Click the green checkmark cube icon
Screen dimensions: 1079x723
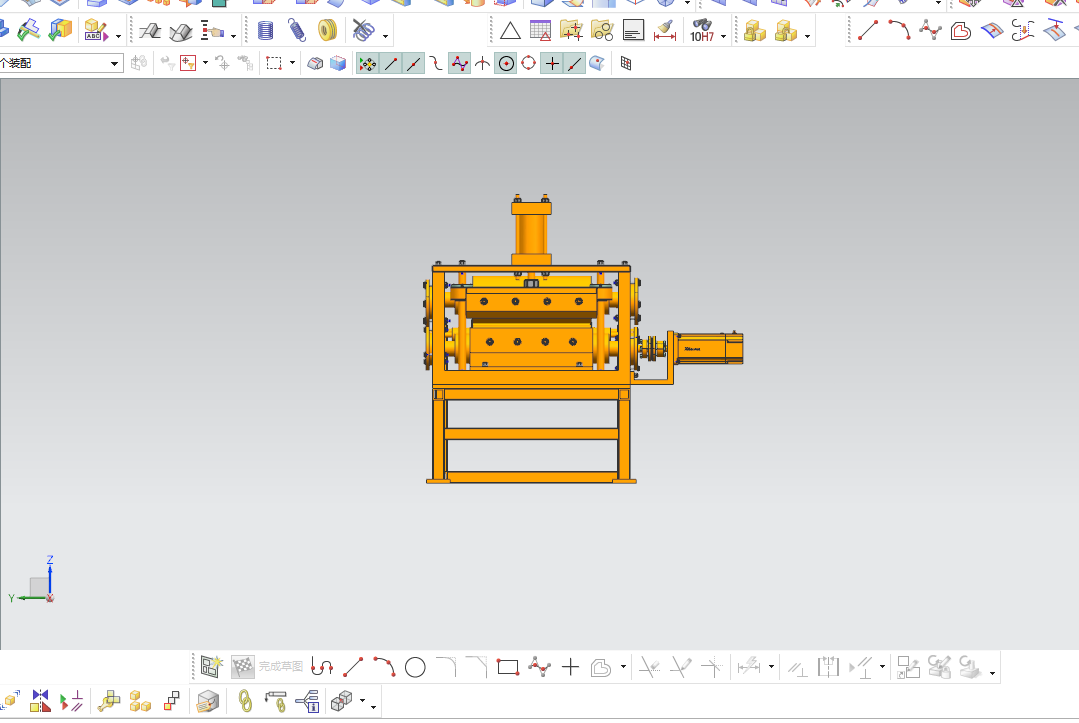[61, 30]
